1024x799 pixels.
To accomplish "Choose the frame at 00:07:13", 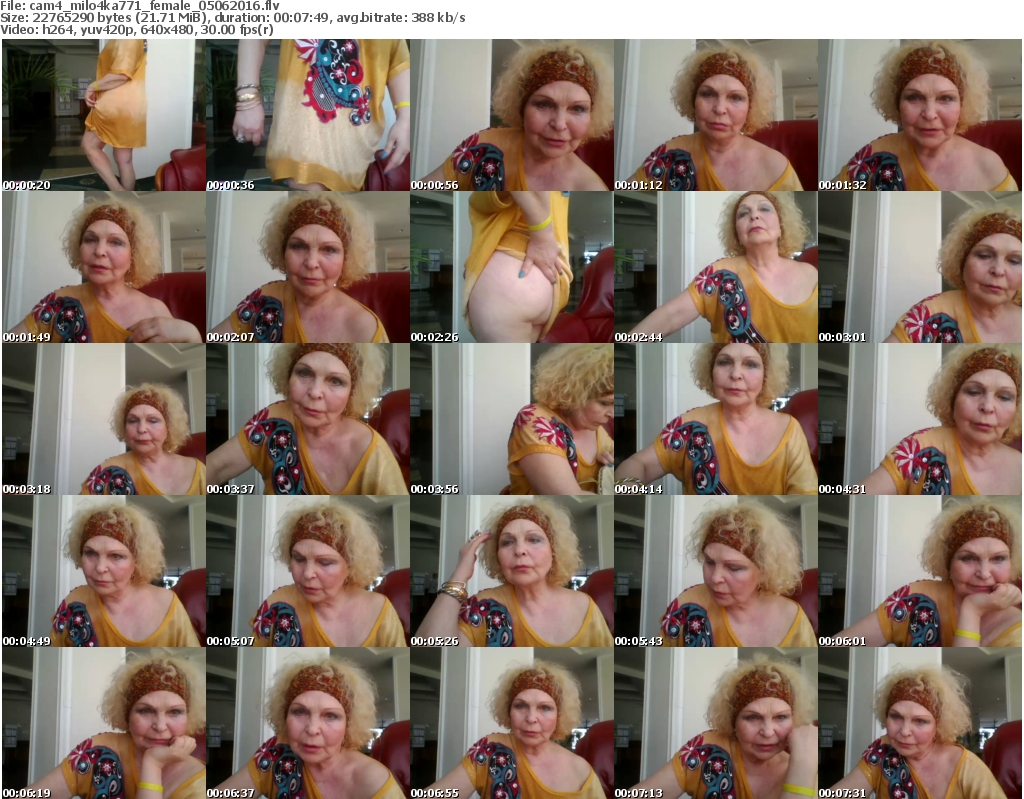I will click(x=716, y=723).
